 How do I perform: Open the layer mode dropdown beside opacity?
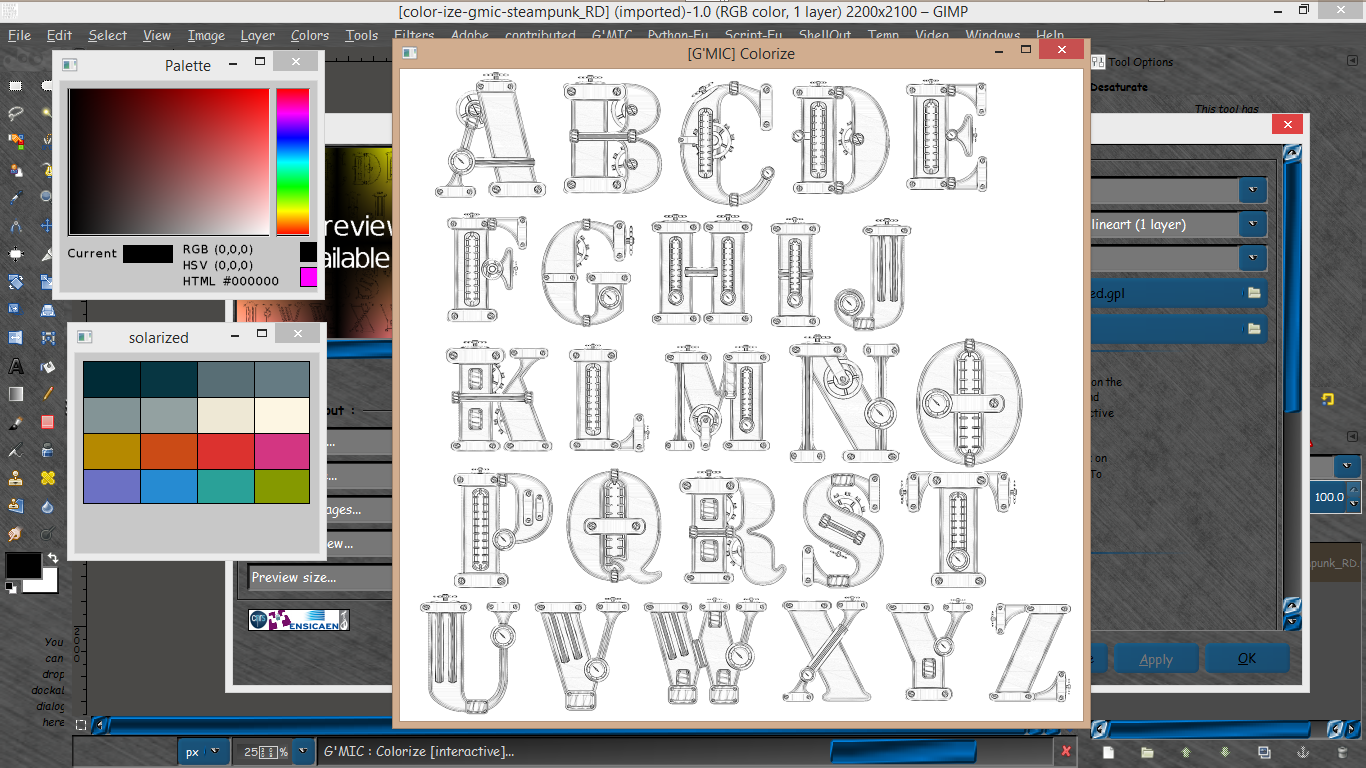click(x=1348, y=466)
